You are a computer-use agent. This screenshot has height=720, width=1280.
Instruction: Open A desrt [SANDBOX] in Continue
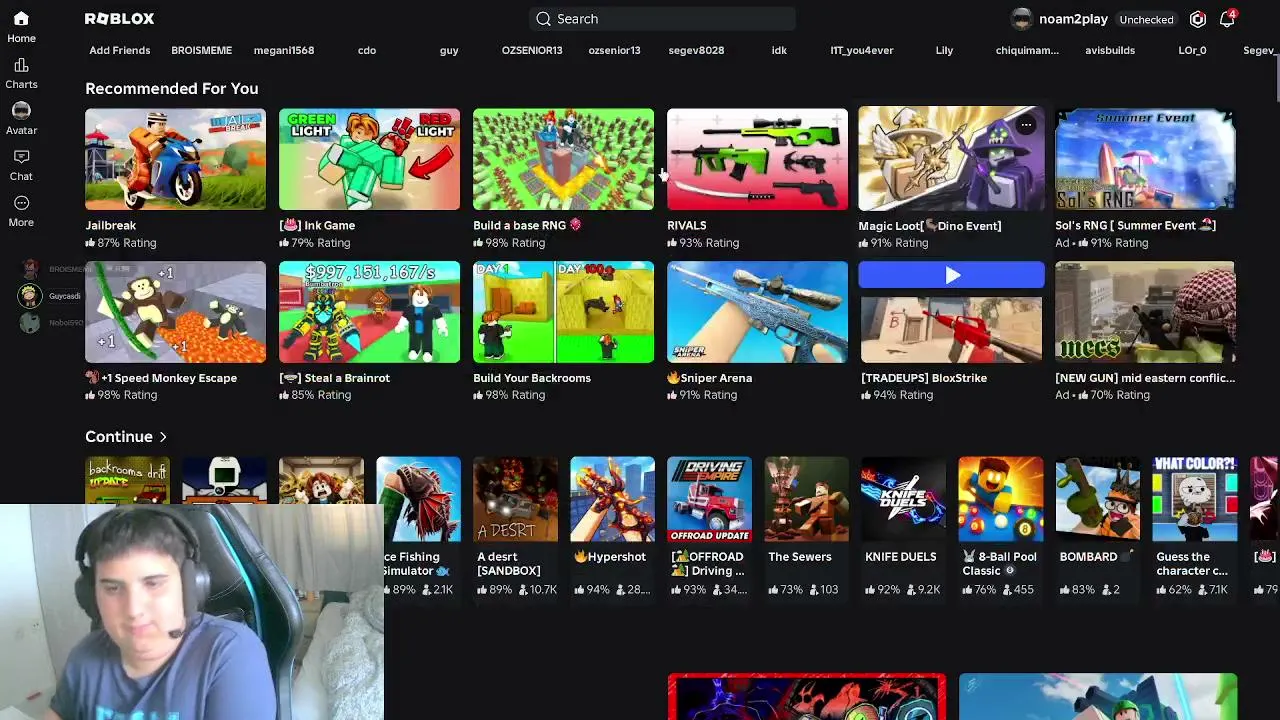pyautogui.click(x=515, y=499)
